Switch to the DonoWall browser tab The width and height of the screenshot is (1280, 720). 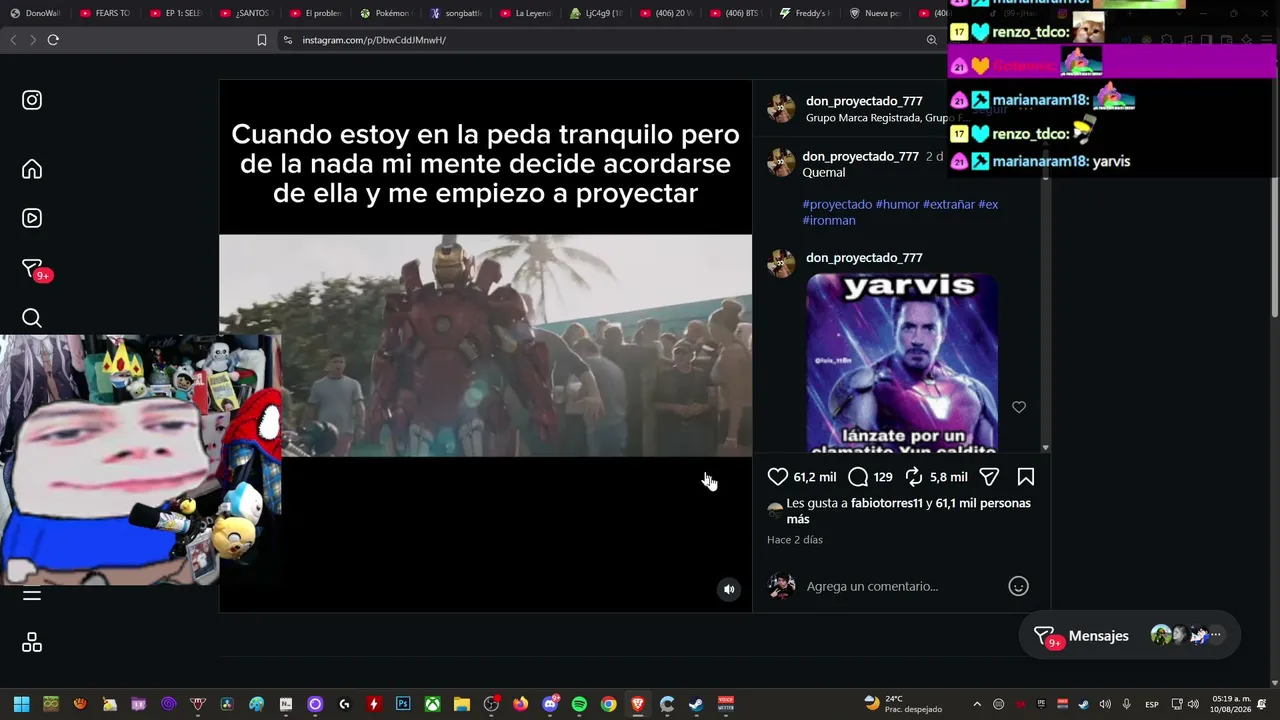(x=35, y=13)
